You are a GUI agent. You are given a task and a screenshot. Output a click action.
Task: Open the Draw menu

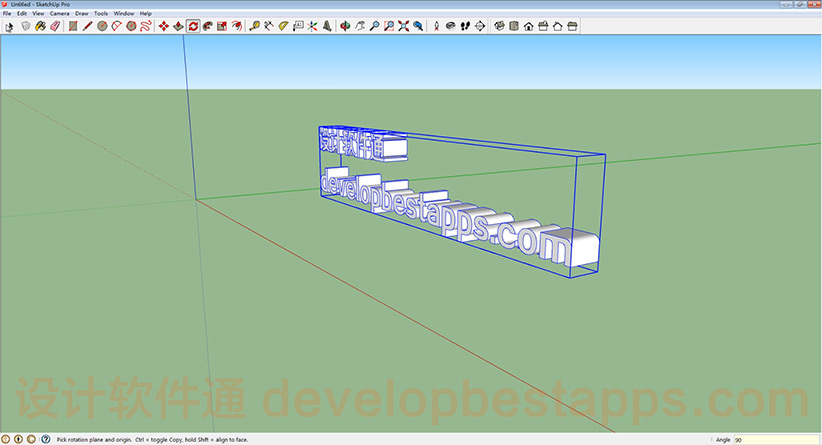pos(82,14)
